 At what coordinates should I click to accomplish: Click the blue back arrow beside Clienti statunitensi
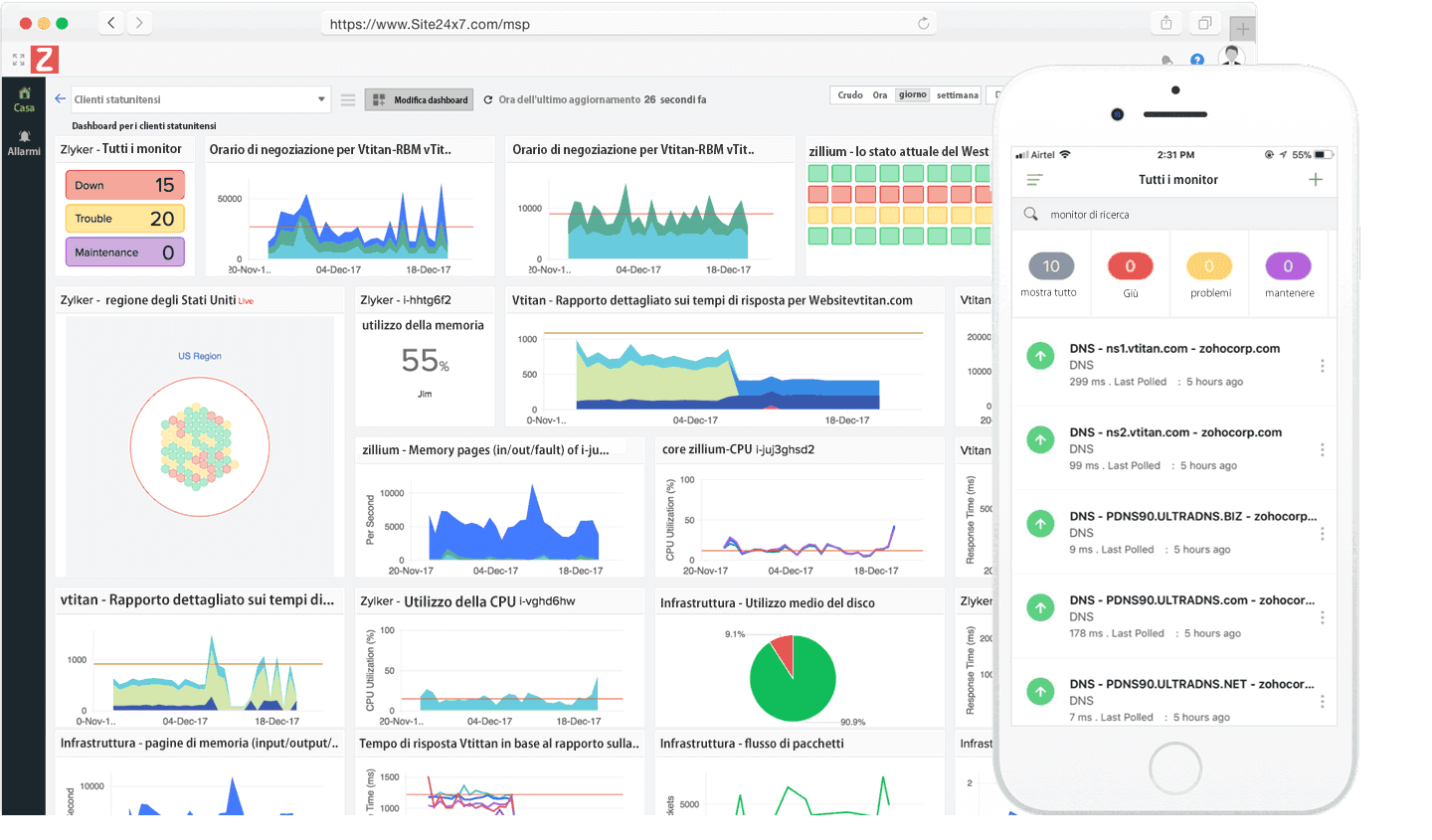(x=61, y=98)
